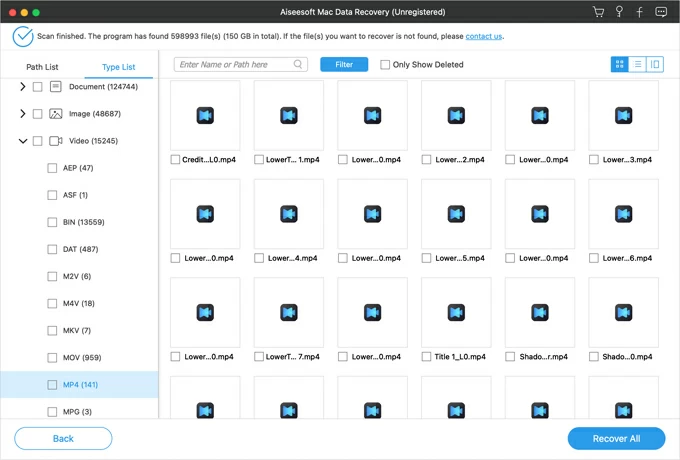Collapse the Video category
The height and width of the screenshot is (460, 680).
23,141
